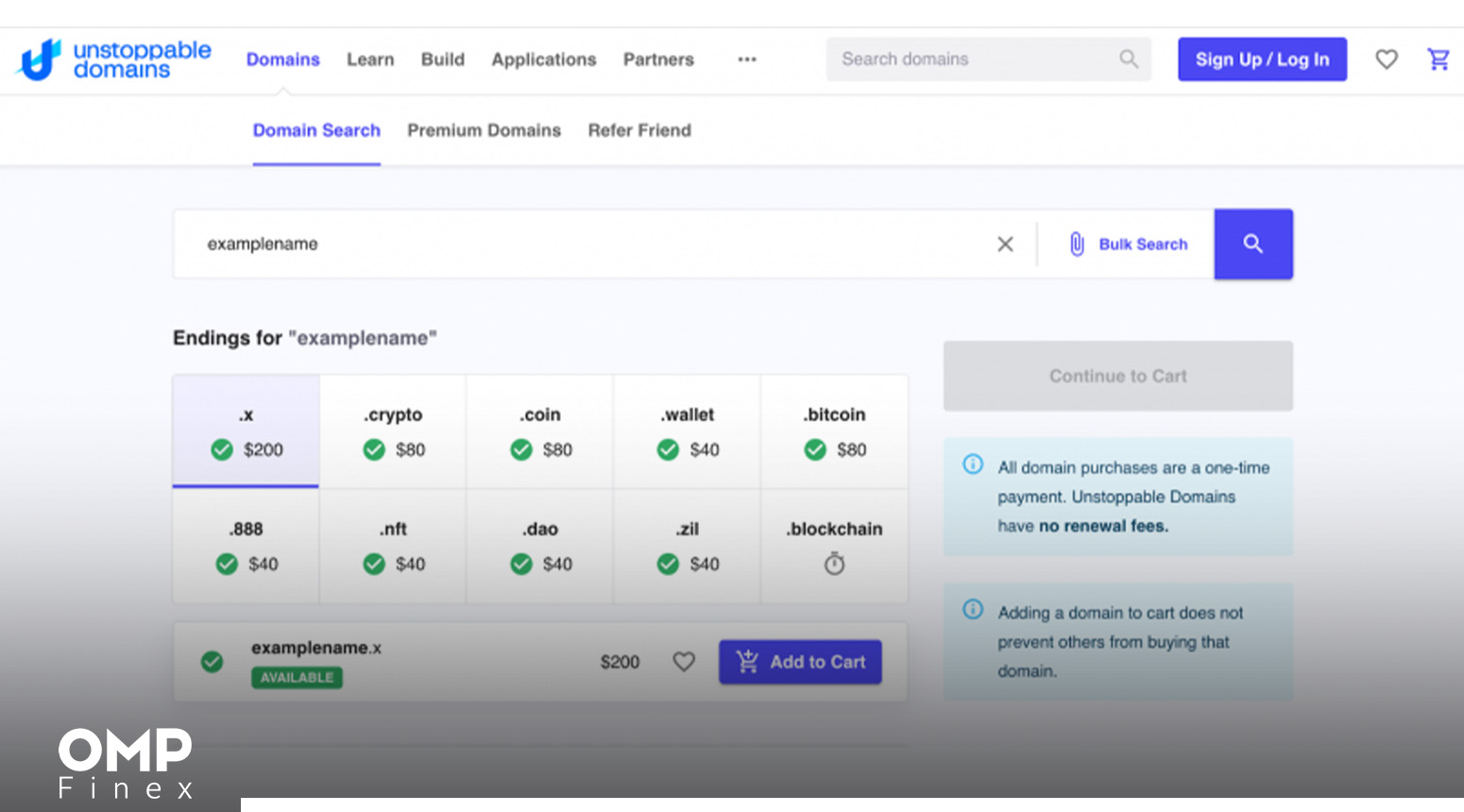The image size is (1464, 812).
Task: Switch to Domain Search tab
Action: click(x=316, y=130)
